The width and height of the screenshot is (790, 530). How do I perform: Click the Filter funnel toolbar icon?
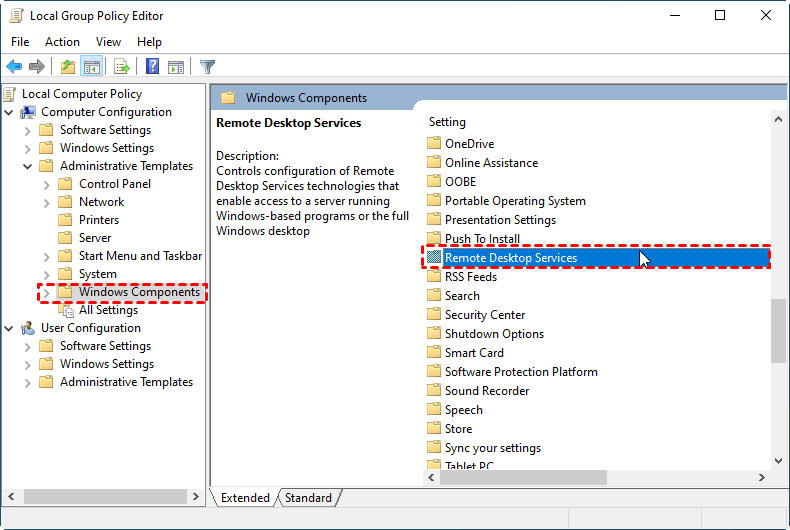click(x=207, y=67)
